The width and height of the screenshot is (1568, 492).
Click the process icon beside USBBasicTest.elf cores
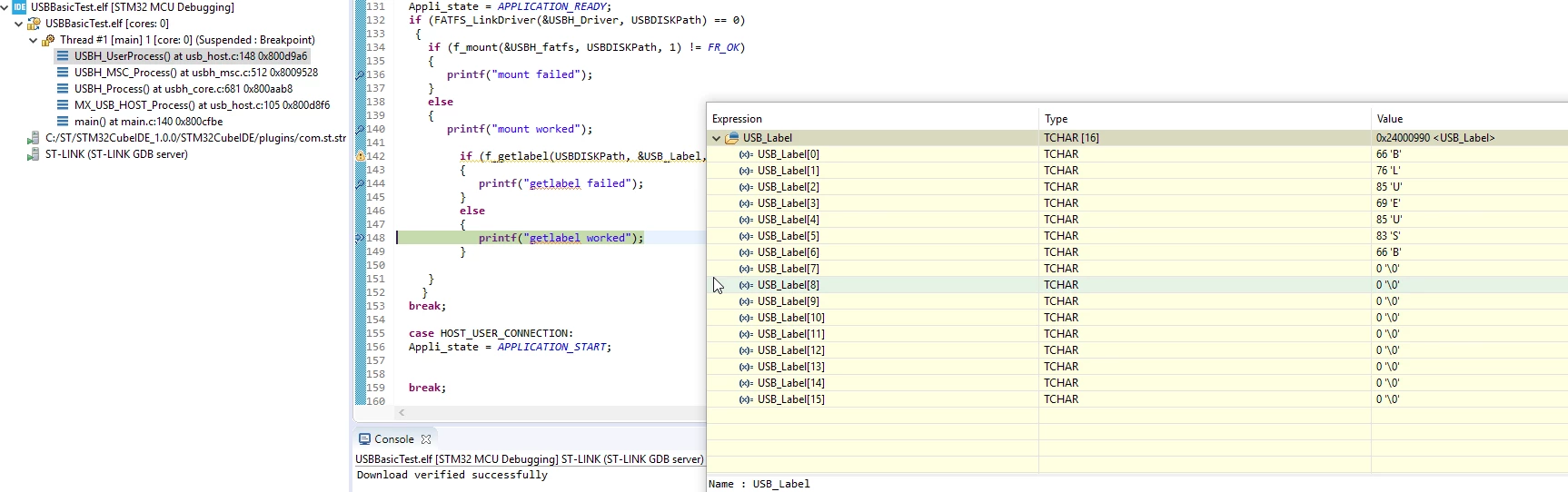tap(34, 24)
